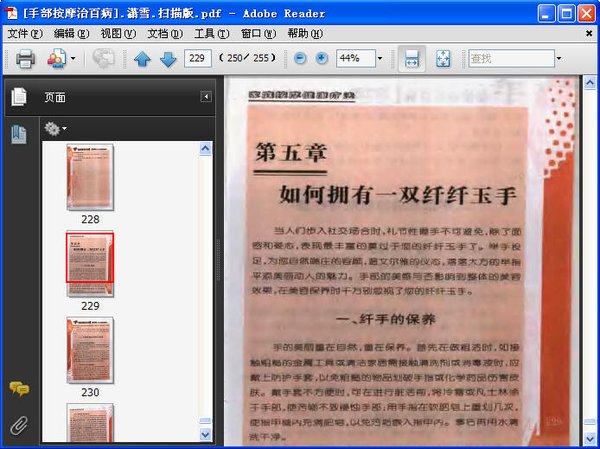
Task: Go to previous page with up arrow
Action: [142, 59]
